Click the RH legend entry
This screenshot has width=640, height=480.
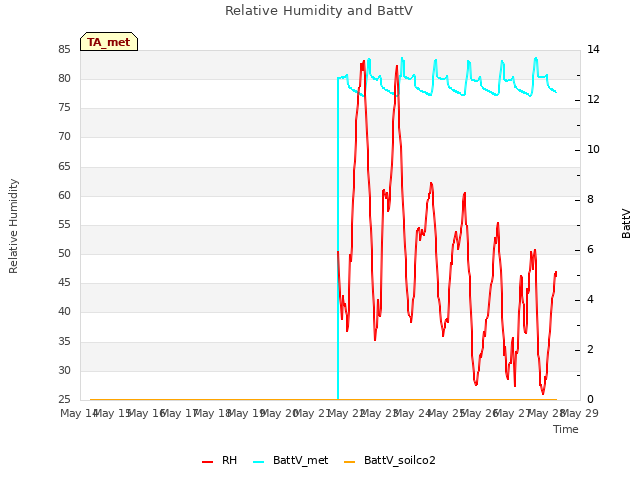pos(220,460)
